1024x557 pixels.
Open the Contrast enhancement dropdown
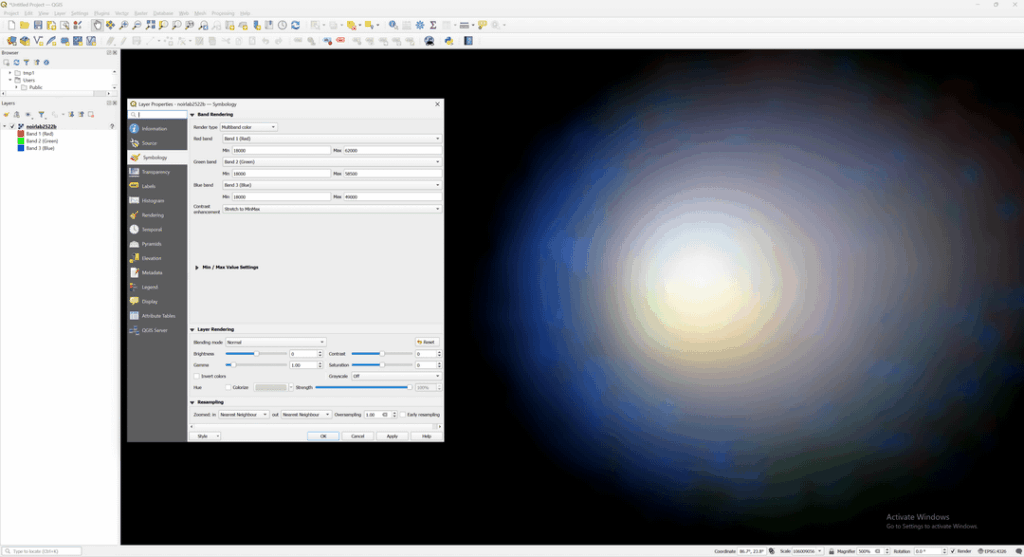332,209
